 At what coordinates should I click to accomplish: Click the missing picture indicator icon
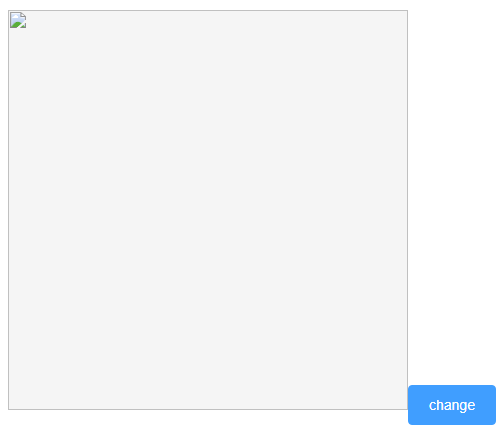pos(18,20)
